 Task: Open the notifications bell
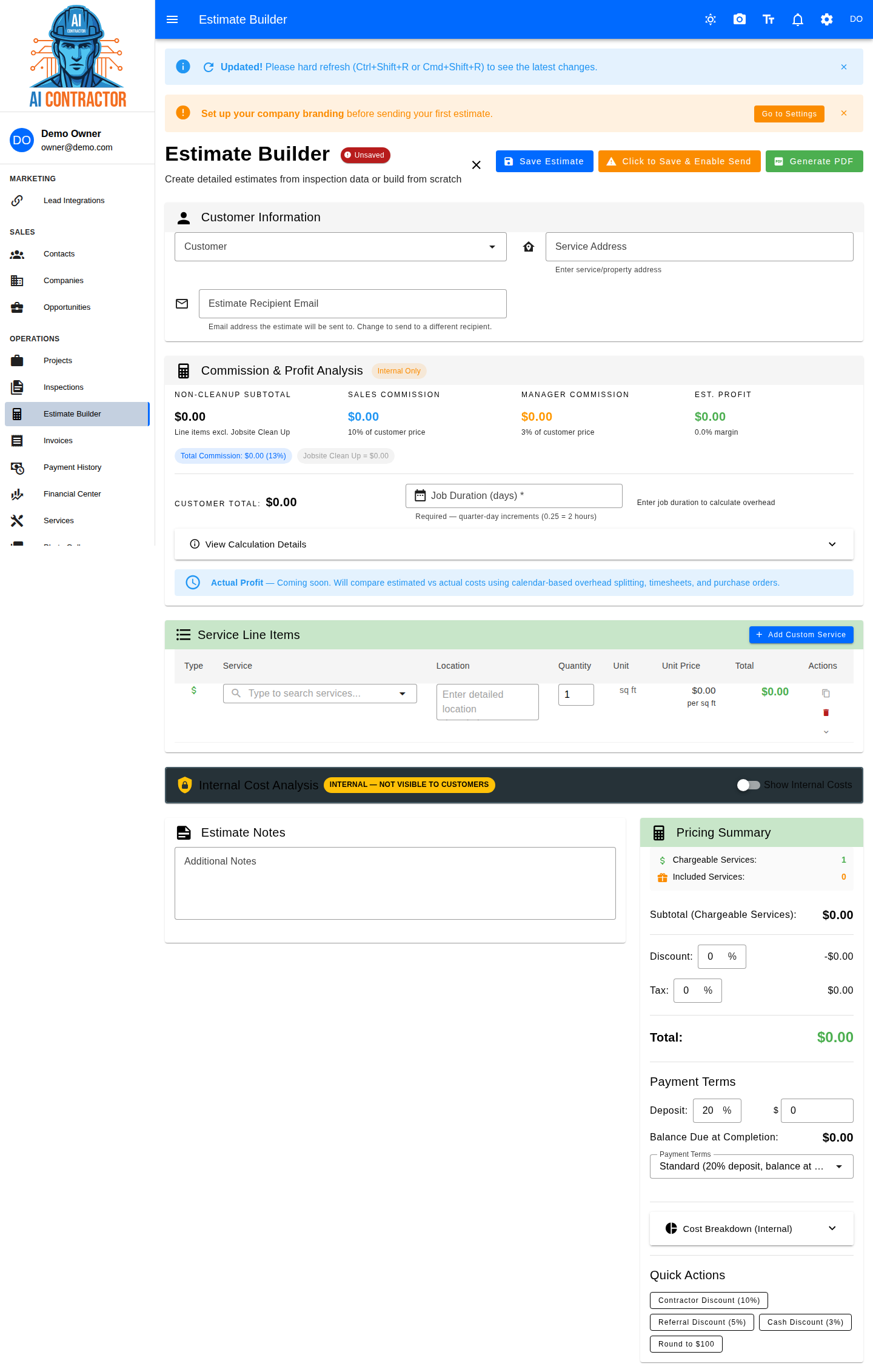pos(798,19)
